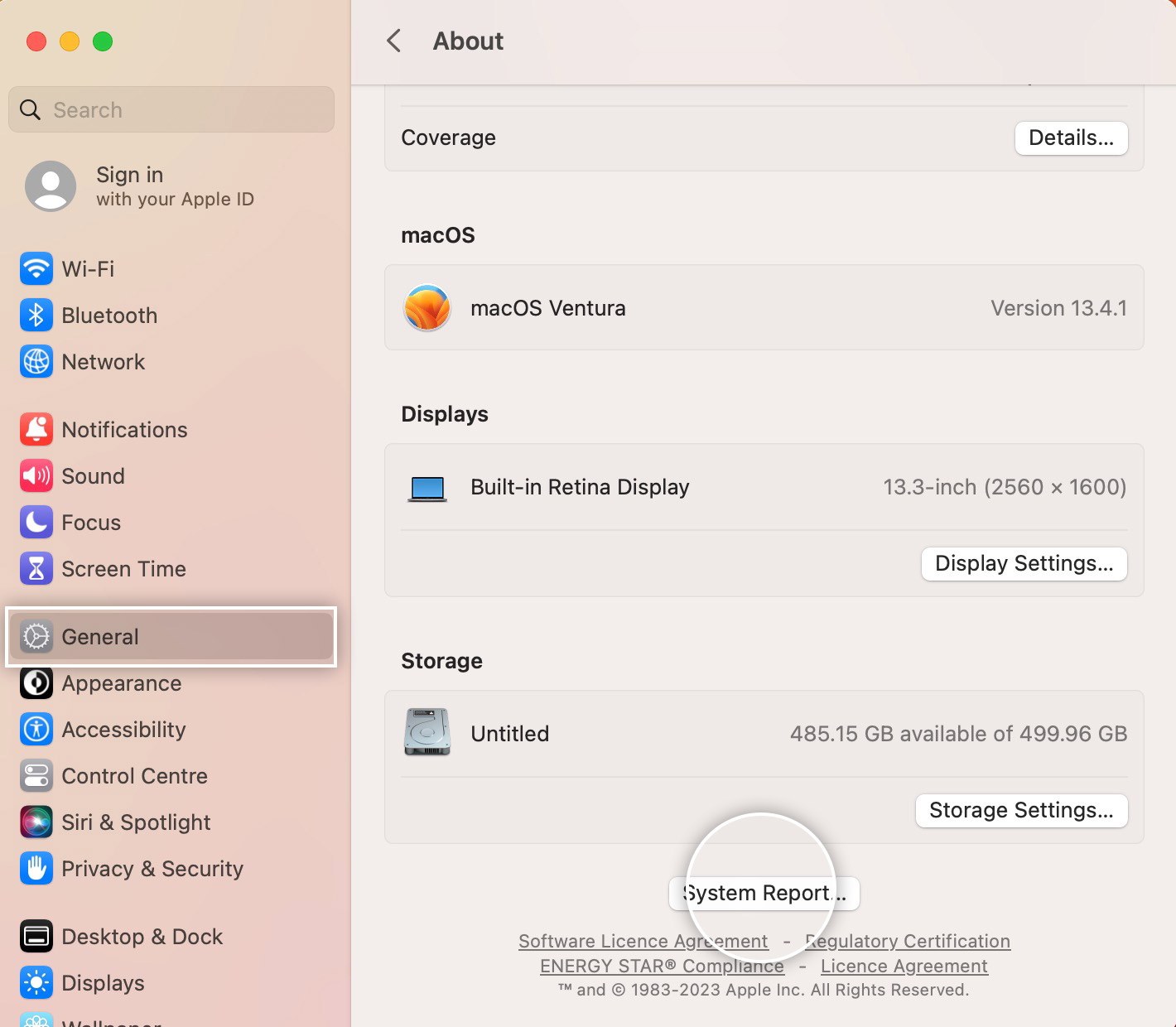
Task: Click the Sound speaker icon
Action: pos(36,475)
